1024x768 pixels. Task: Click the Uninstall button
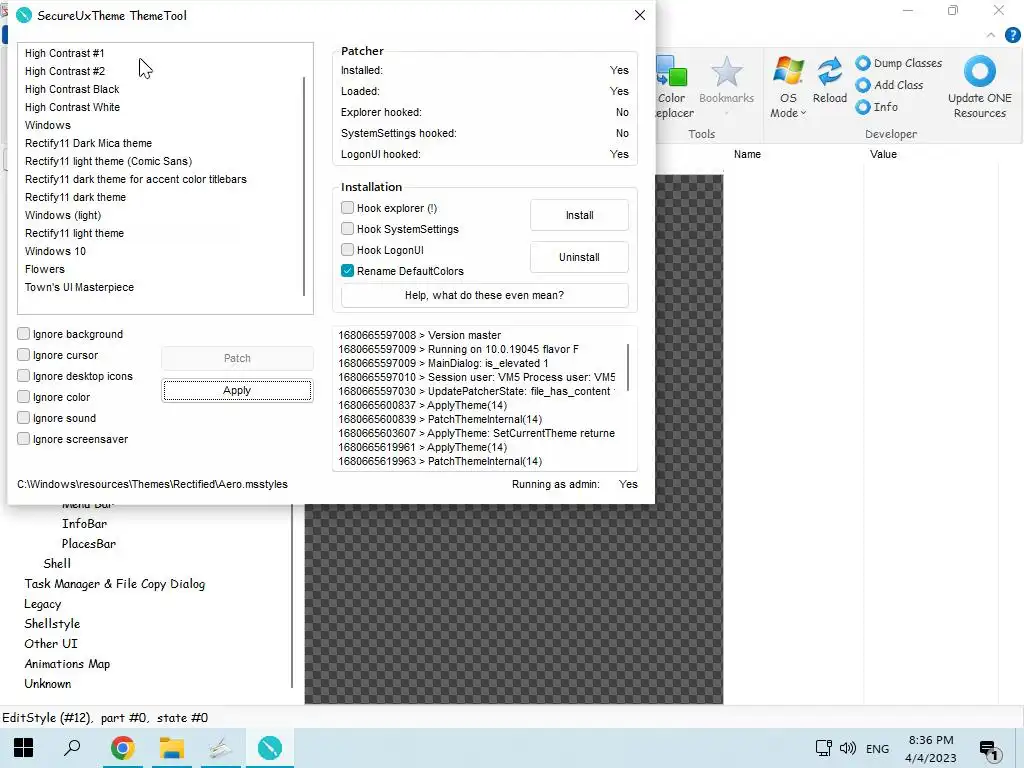click(x=579, y=257)
